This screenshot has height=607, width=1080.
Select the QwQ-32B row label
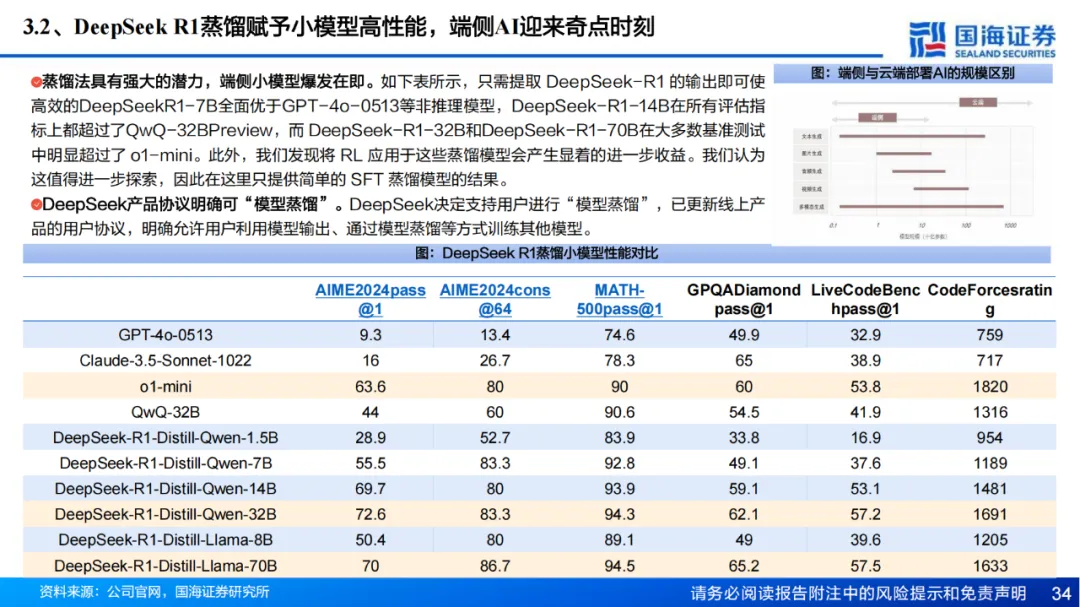click(165, 412)
